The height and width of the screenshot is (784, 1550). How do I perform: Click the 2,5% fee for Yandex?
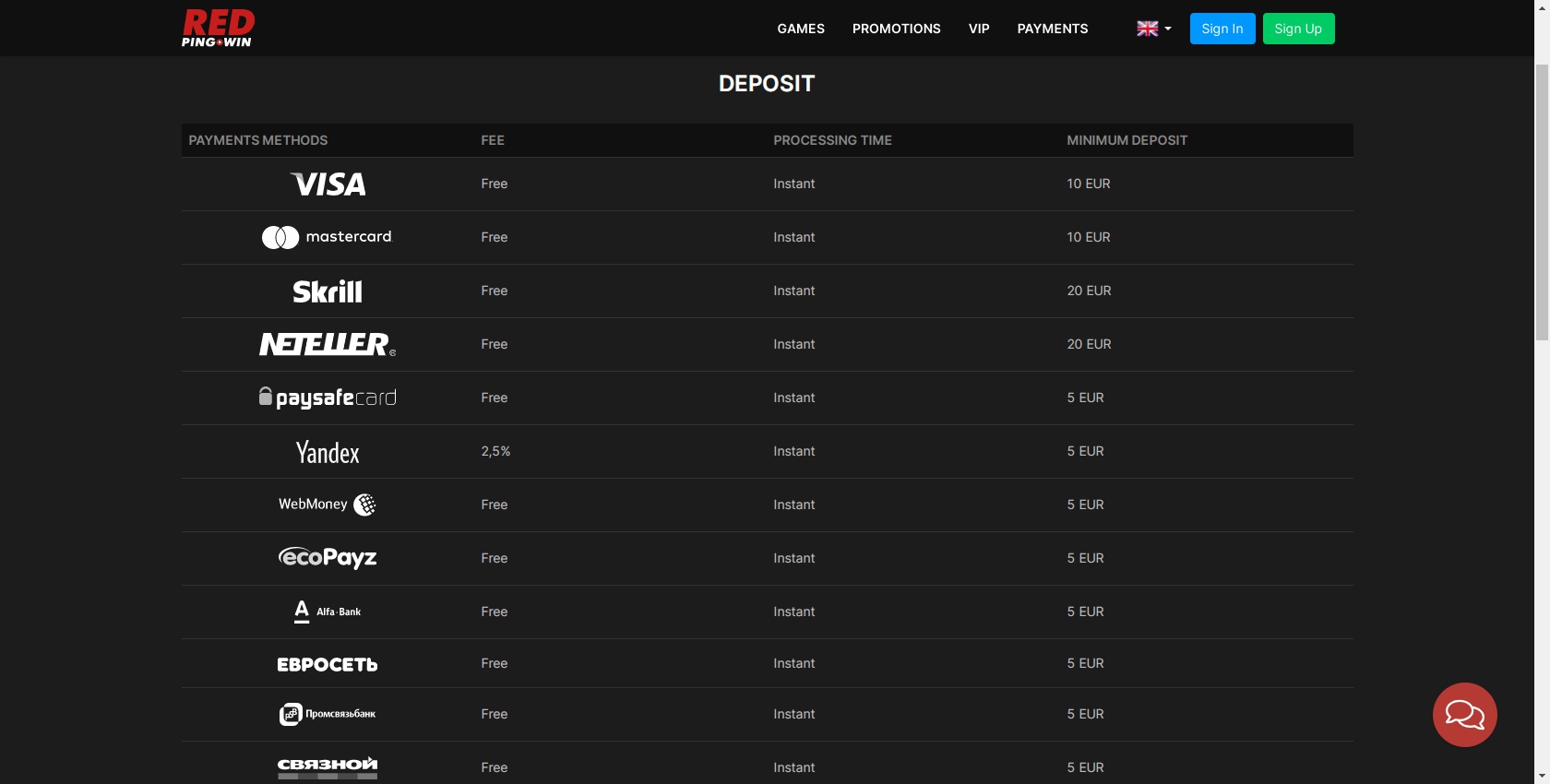click(495, 451)
